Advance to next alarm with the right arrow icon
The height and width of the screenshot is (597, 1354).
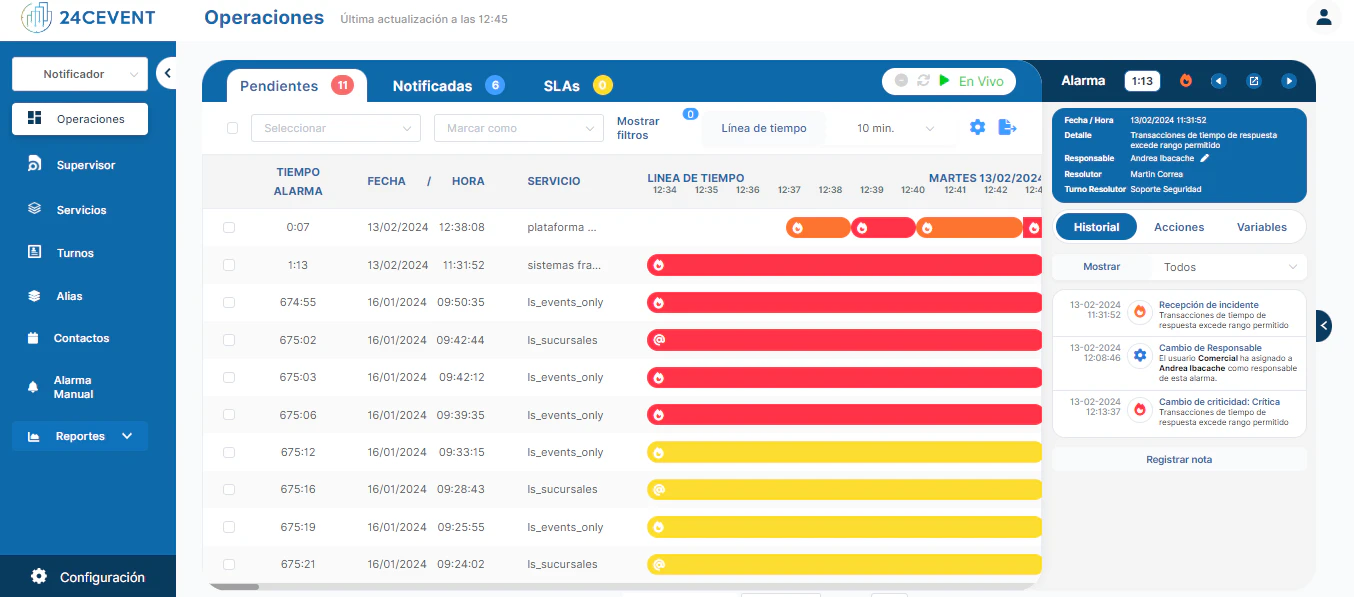(x=1289, y=80)
